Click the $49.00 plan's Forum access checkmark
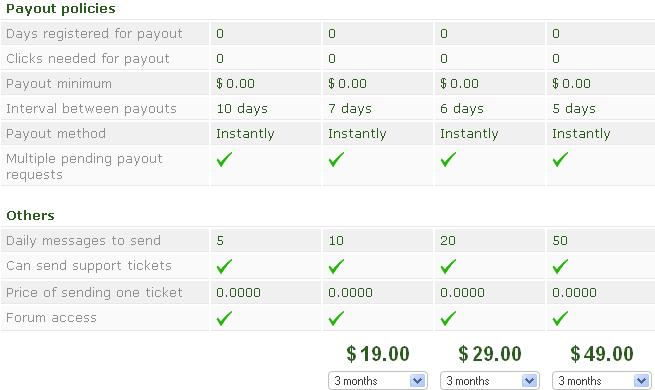 [560, 318]
